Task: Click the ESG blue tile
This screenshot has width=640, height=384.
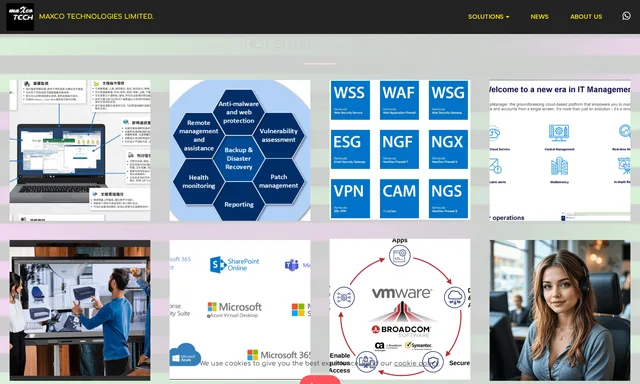Action: [350, 149]
